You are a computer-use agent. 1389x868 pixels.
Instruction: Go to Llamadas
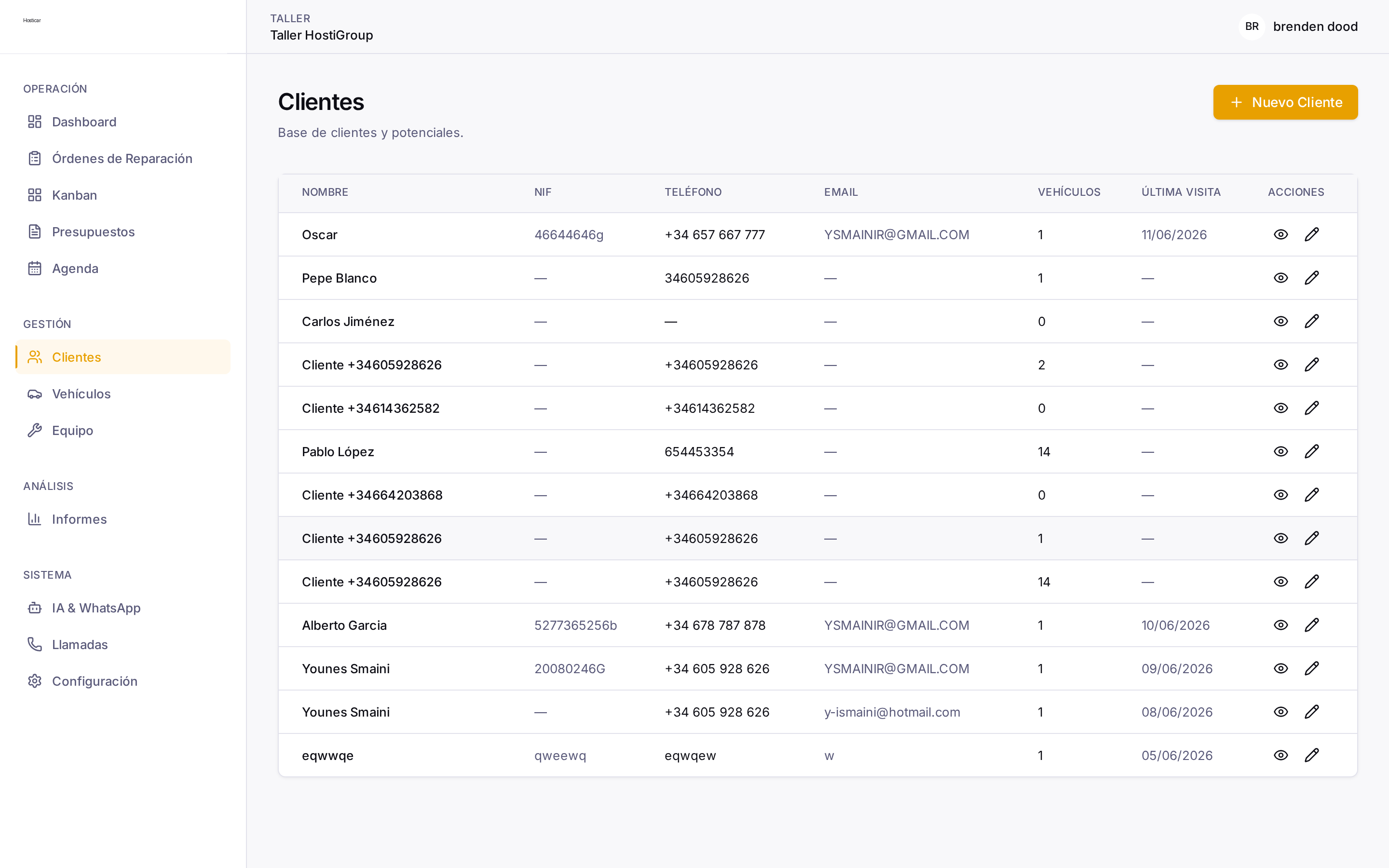click(x=123, y=645)
